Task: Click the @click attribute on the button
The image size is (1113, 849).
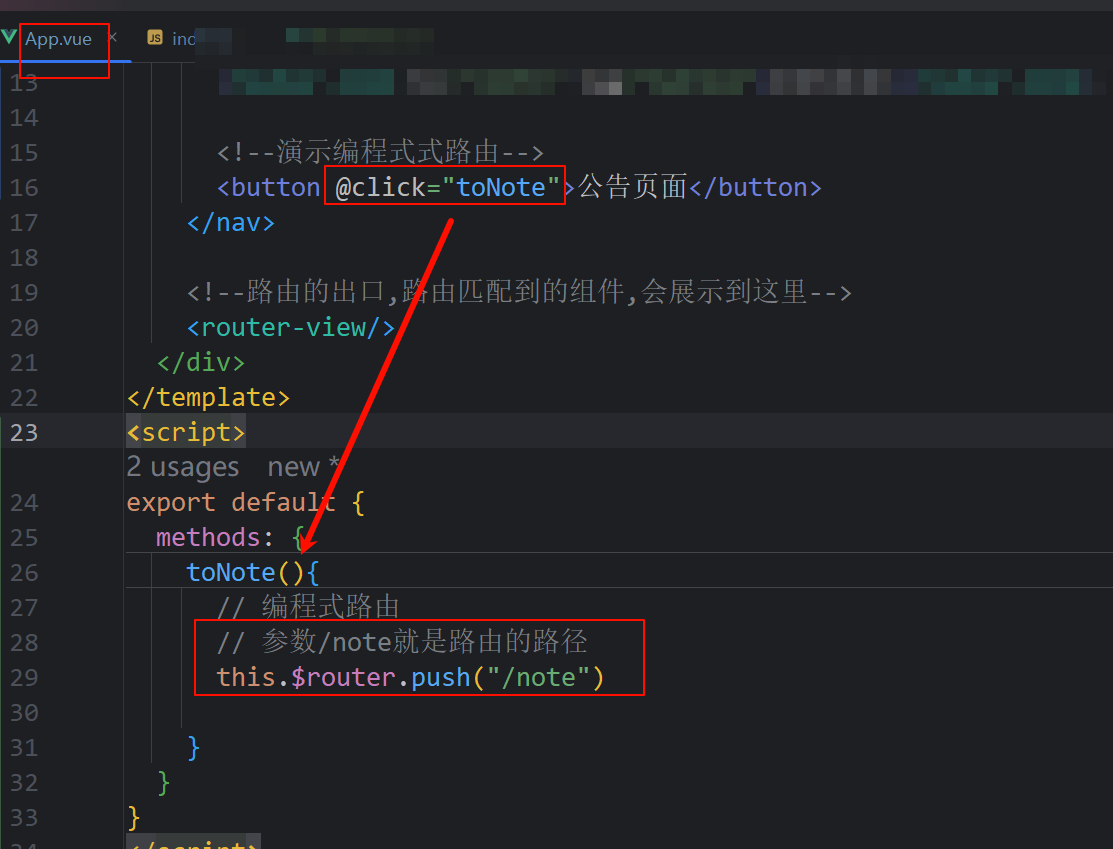Action: click(380, 187)
